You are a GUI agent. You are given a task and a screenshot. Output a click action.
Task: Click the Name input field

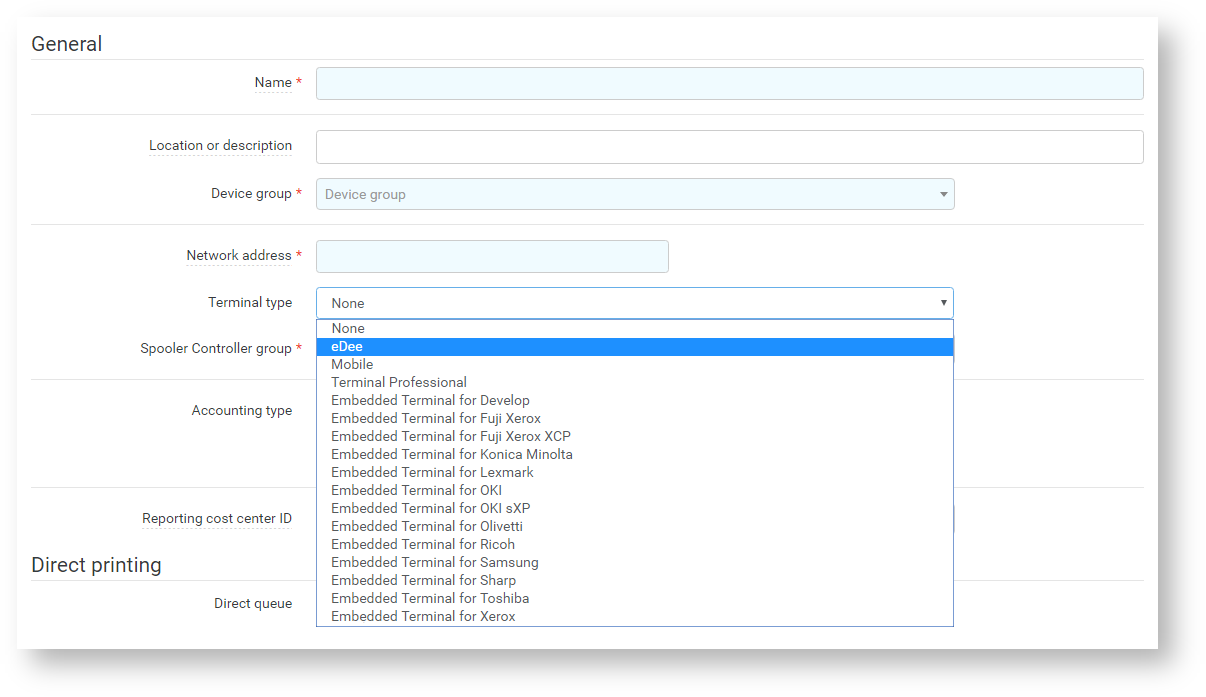pos(729,84)
